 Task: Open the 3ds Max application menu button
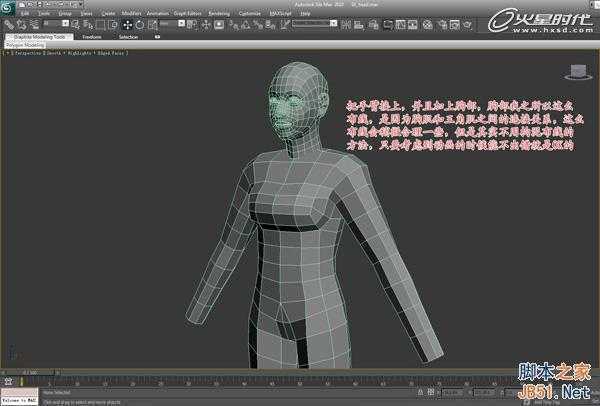point(7,8)
